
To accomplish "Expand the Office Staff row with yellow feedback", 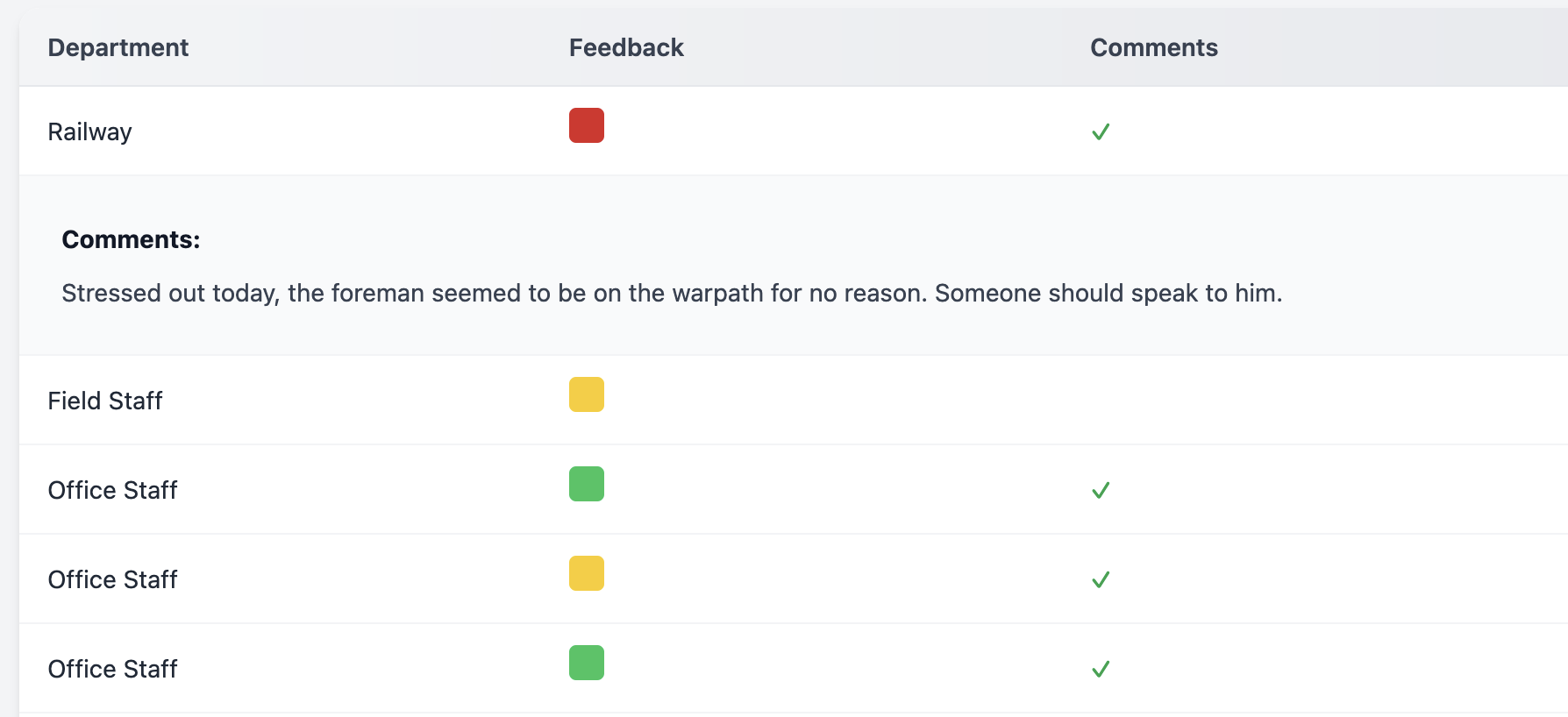I will pos(112,579).
